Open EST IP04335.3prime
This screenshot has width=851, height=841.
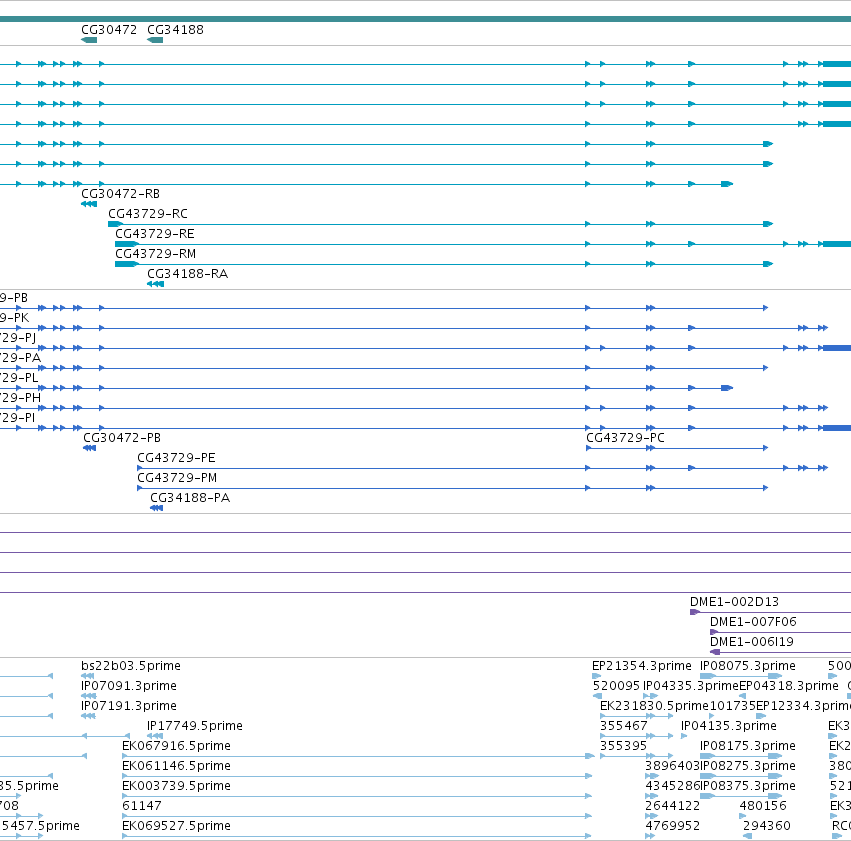(x=691, y=686)
